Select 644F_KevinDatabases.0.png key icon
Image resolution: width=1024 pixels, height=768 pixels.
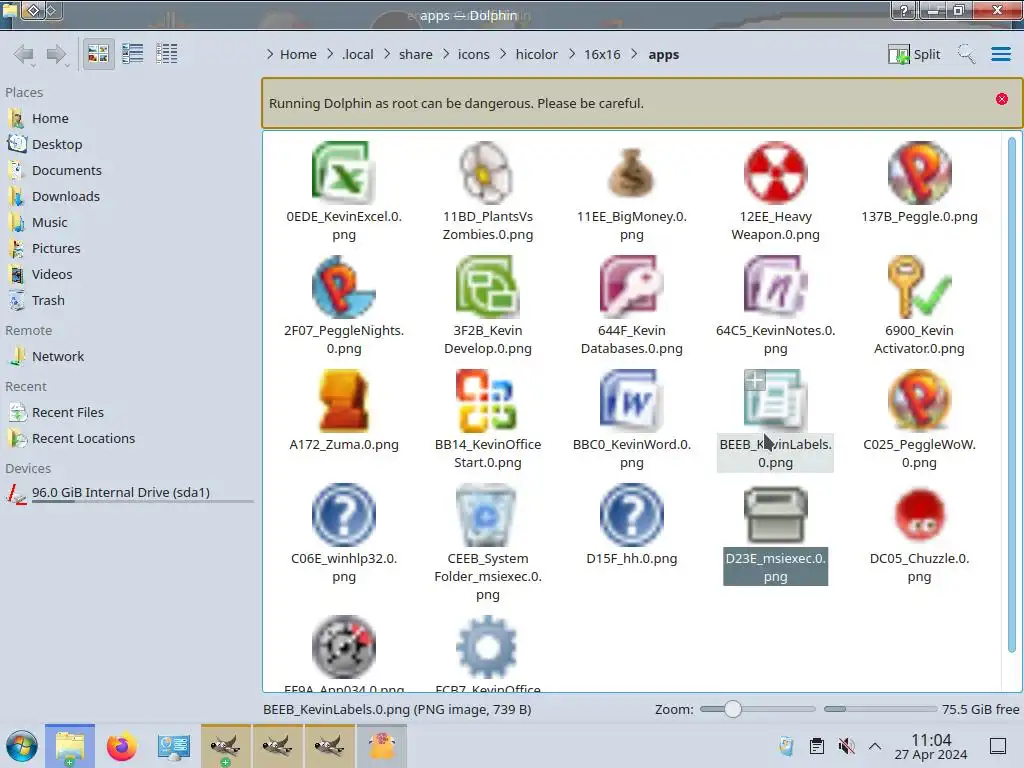pos(631,287)
